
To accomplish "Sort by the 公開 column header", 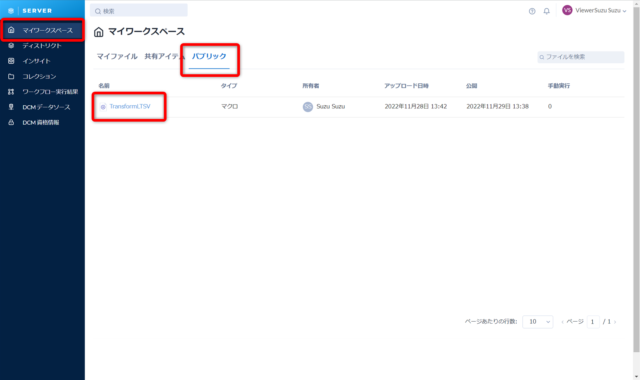I will coord(471,86).
